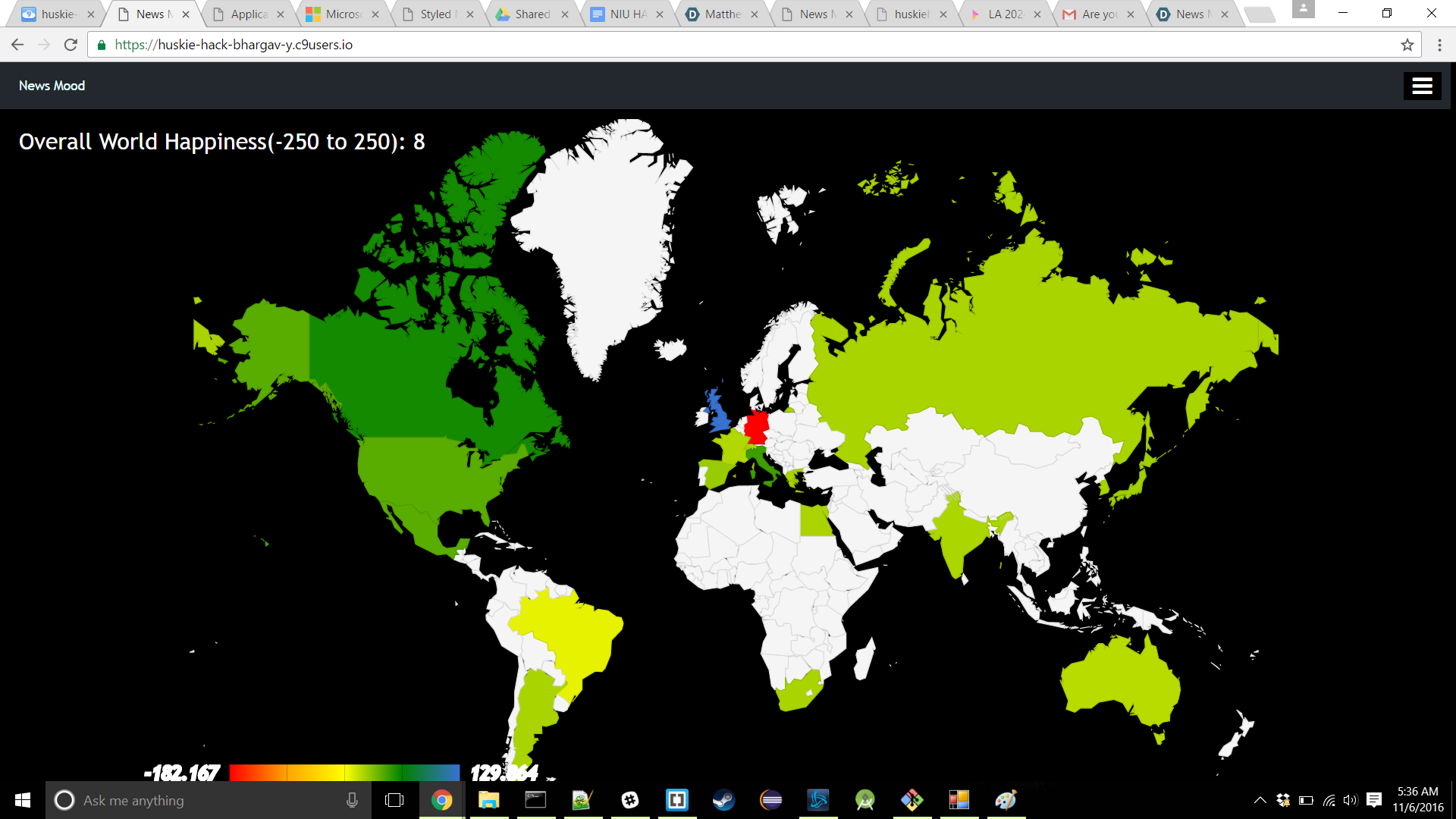Click the happiness color gradient legend bar
The height and width of the screenshot is (819, 1456).
point(344,772)
